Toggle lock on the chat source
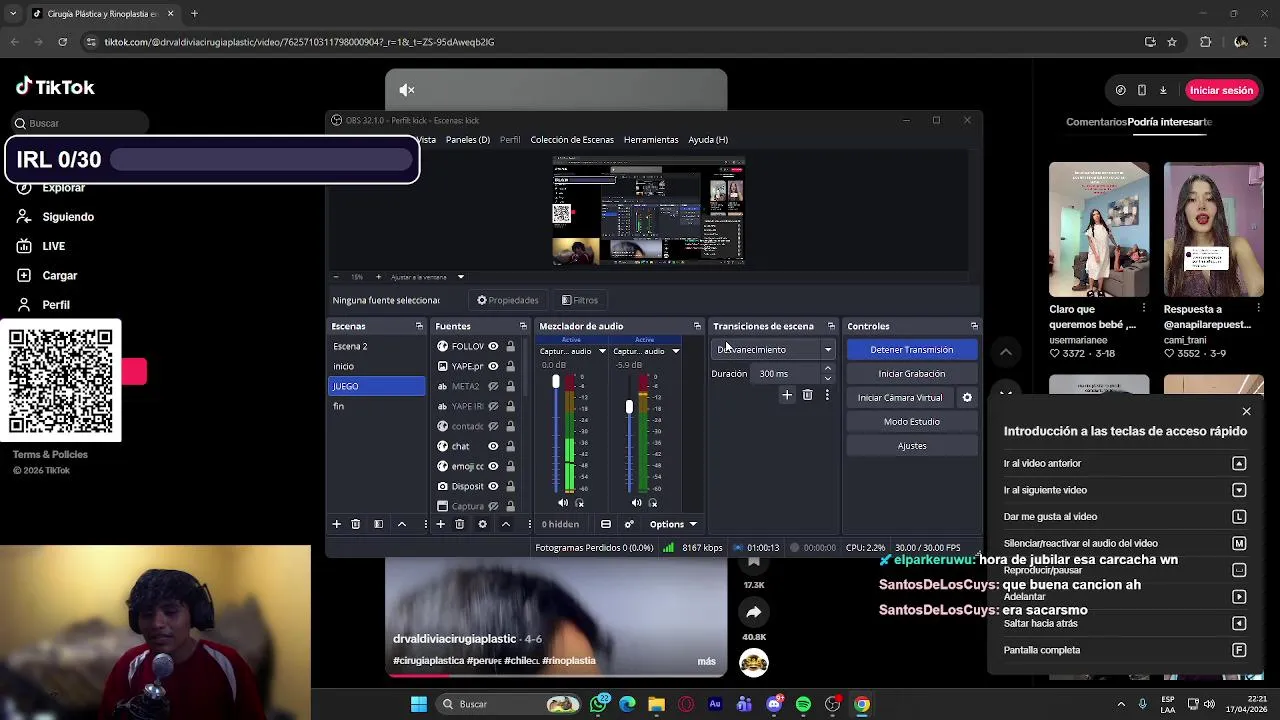 [x=510, y=446]
